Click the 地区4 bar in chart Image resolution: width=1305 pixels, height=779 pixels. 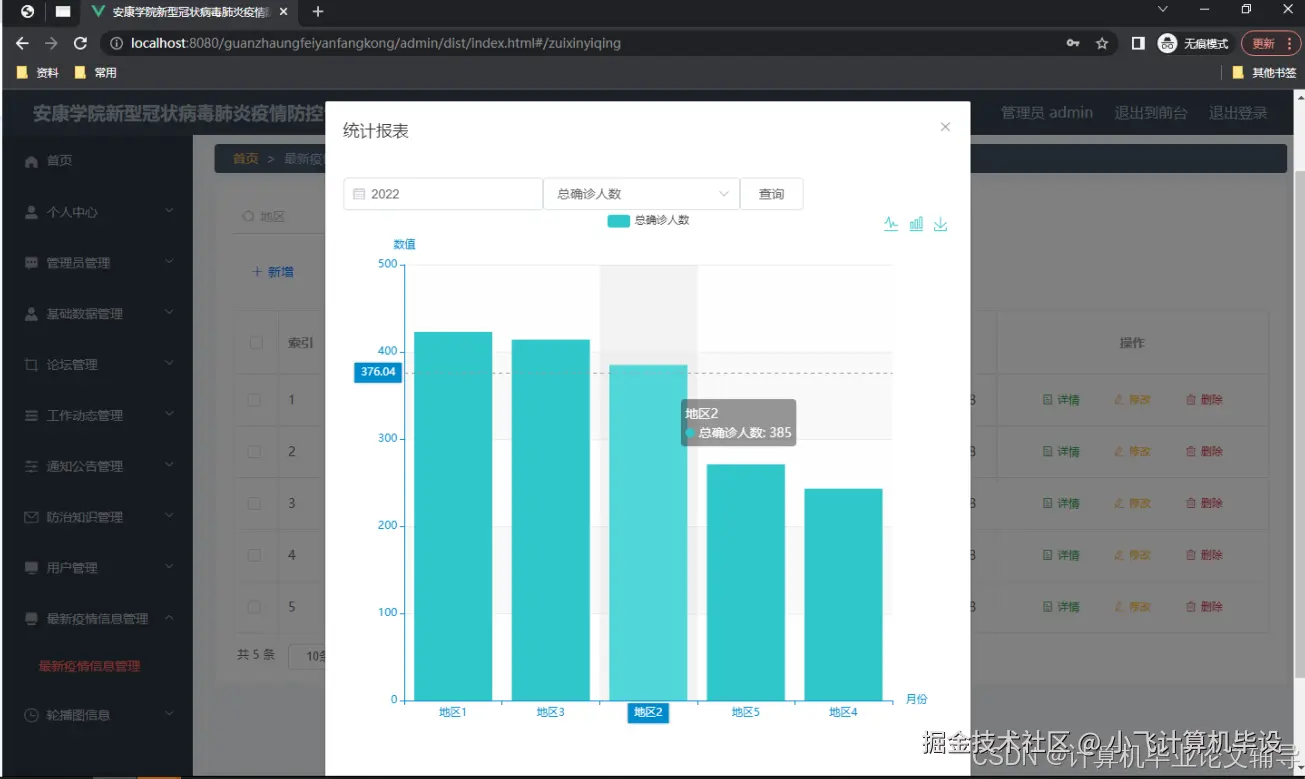point(843,594)
